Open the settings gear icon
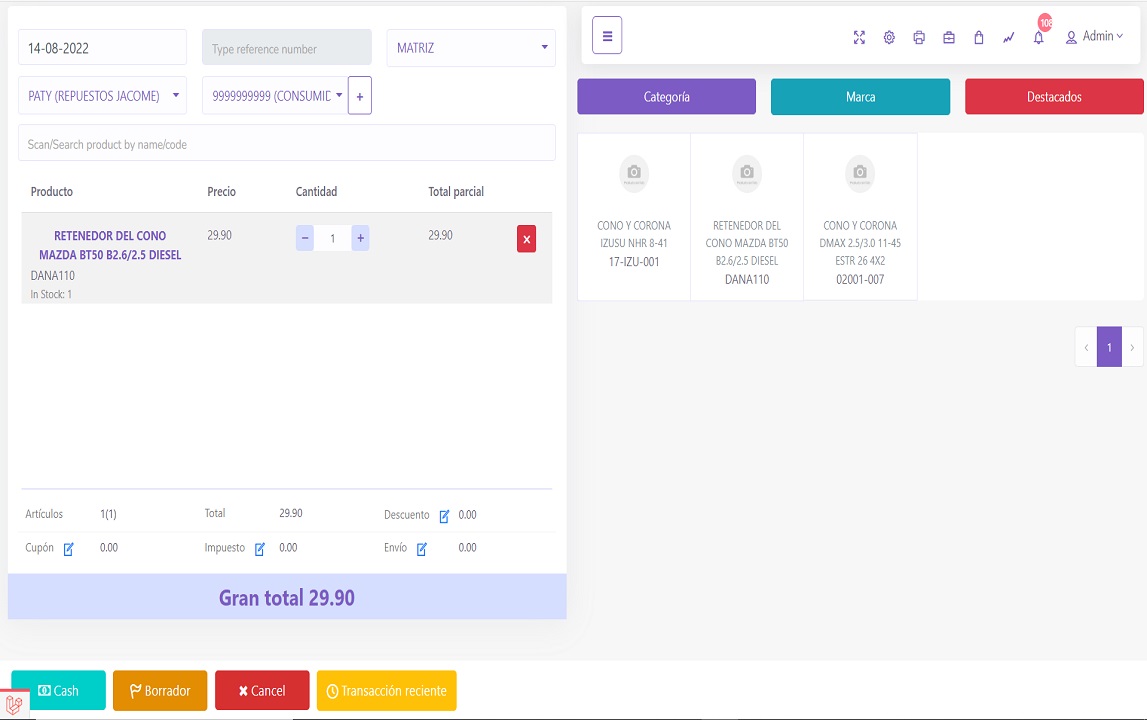 pyautogui.click(x=888, y=37)
